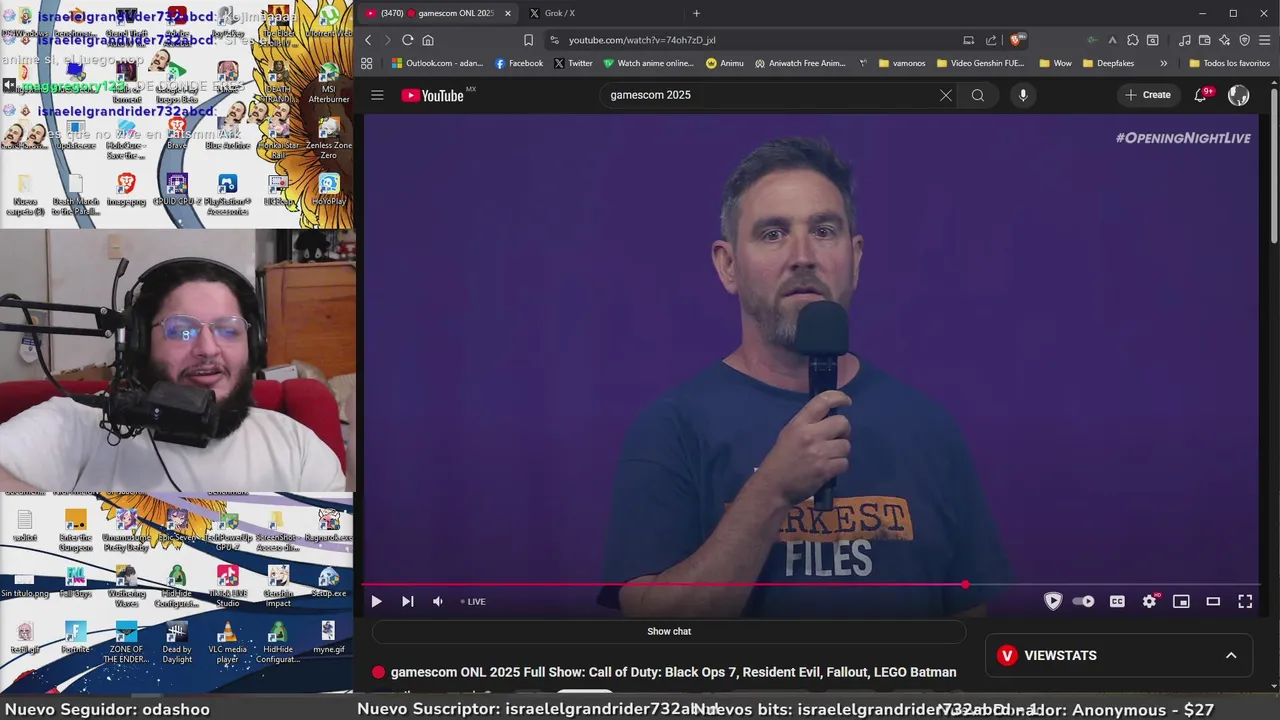Toggle the player autoplay switch
The width and height of the screenshot is (1280, 720).
[1083, 601]
